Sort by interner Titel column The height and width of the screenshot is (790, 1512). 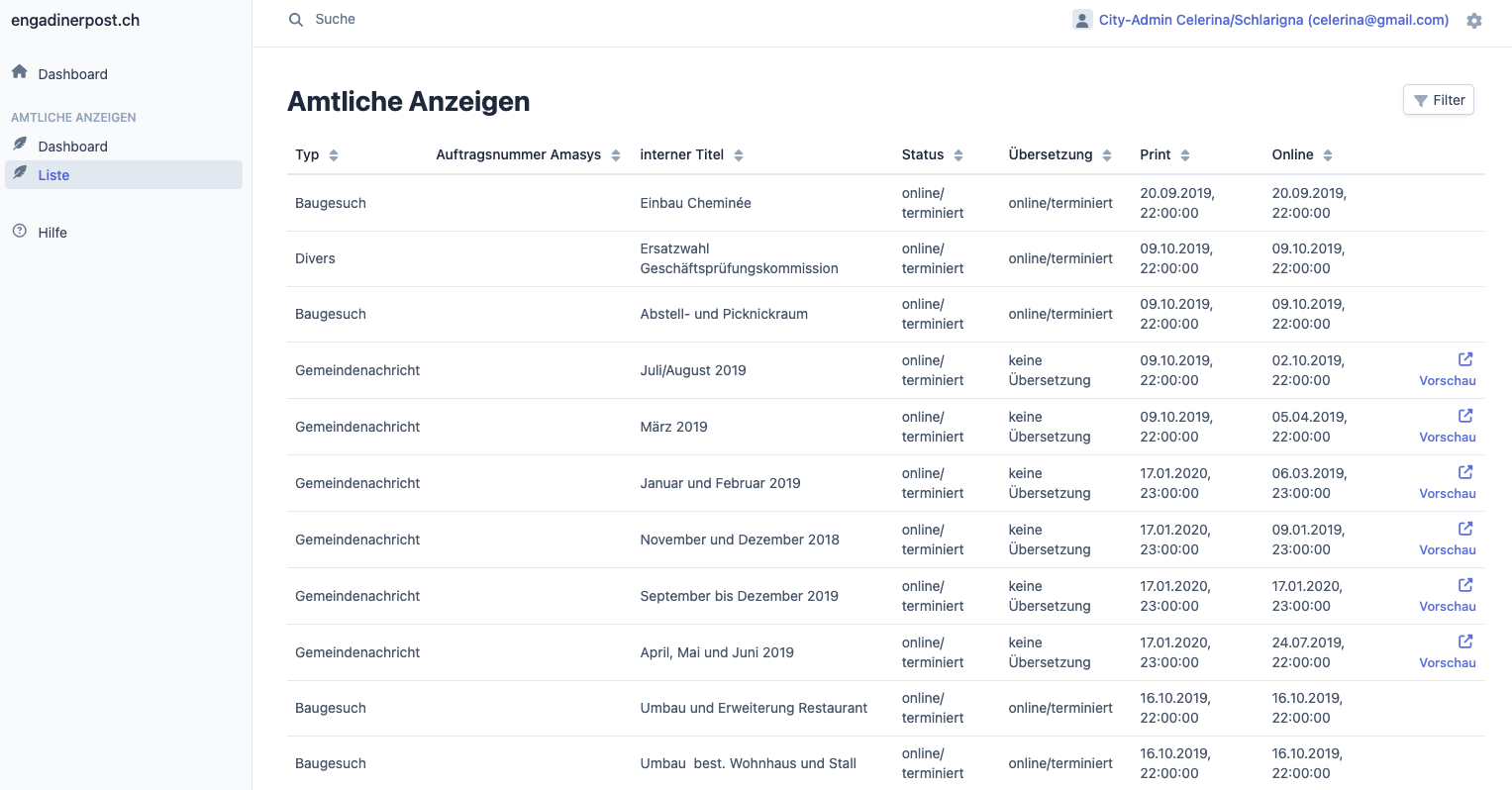pyautogui.click(x=739, y=155)
